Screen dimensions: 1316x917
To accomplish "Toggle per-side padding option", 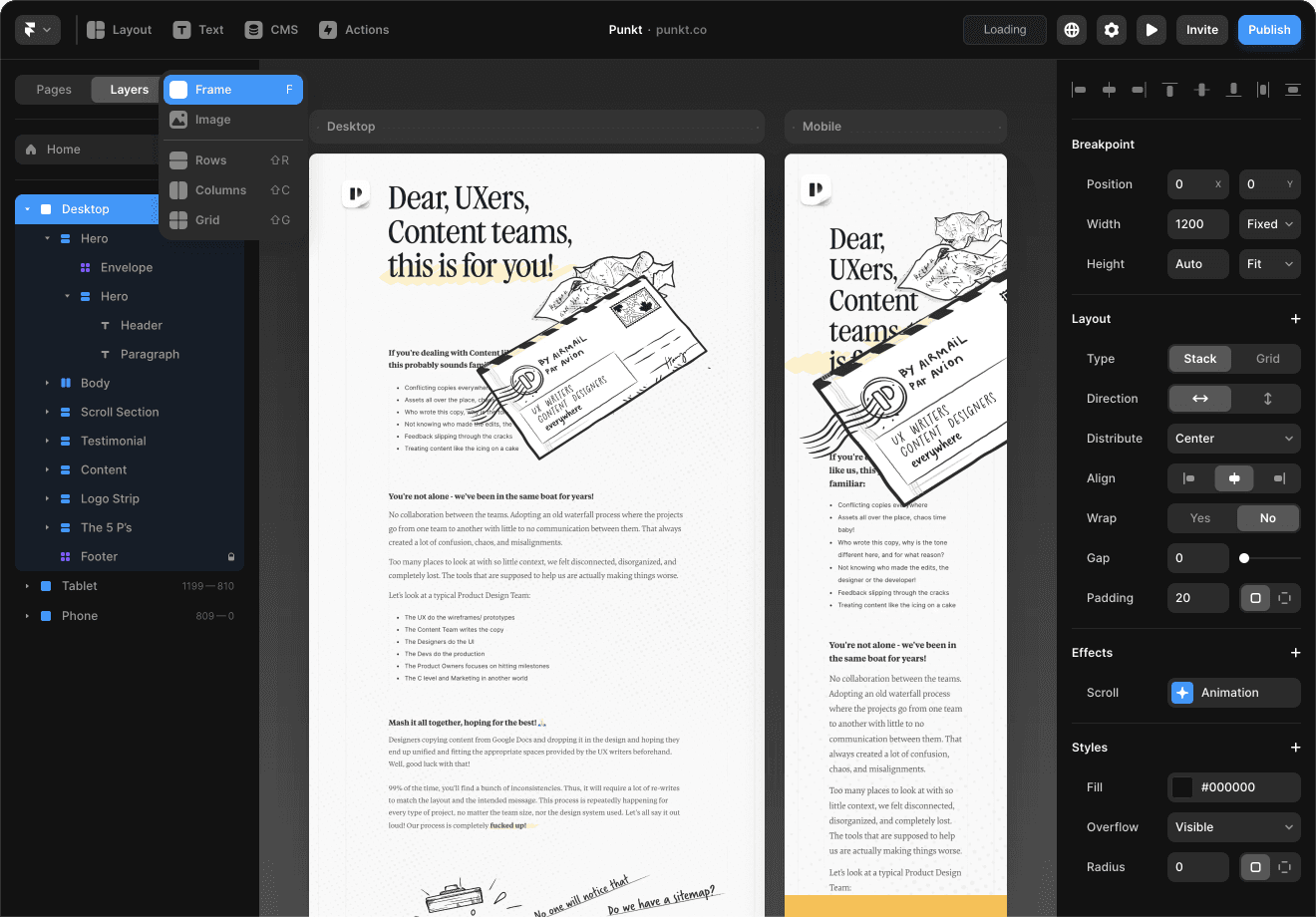I will pyautogui.click(x=1284, y=598).
